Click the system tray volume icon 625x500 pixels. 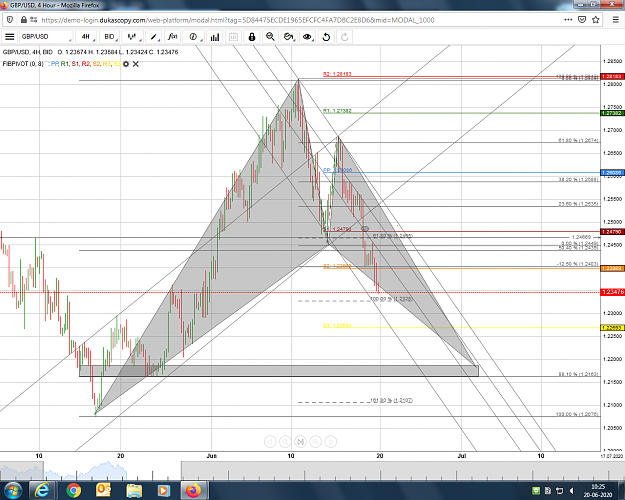[x=572, y=490]
